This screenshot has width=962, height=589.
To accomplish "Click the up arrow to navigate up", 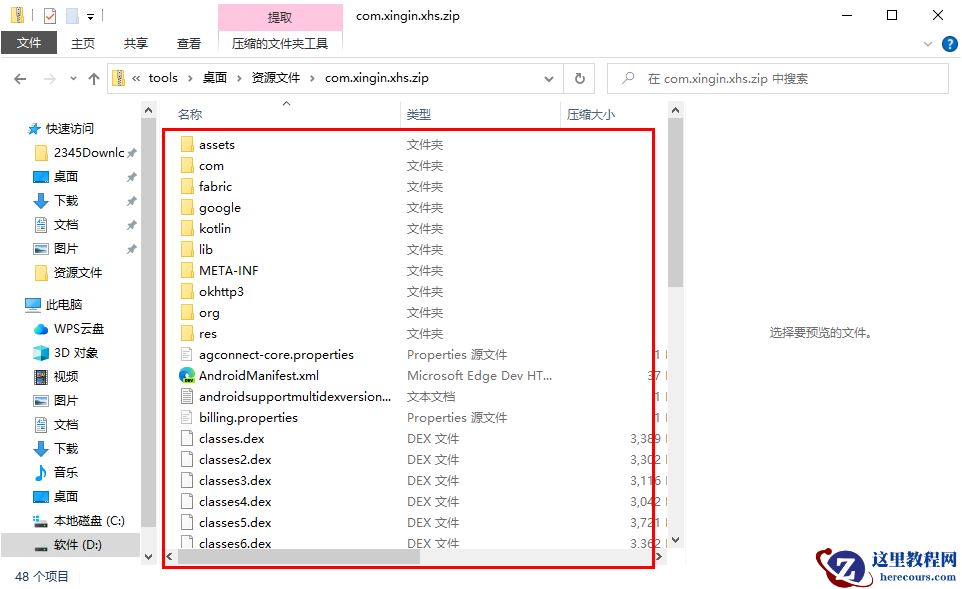I will click(92, 77).
